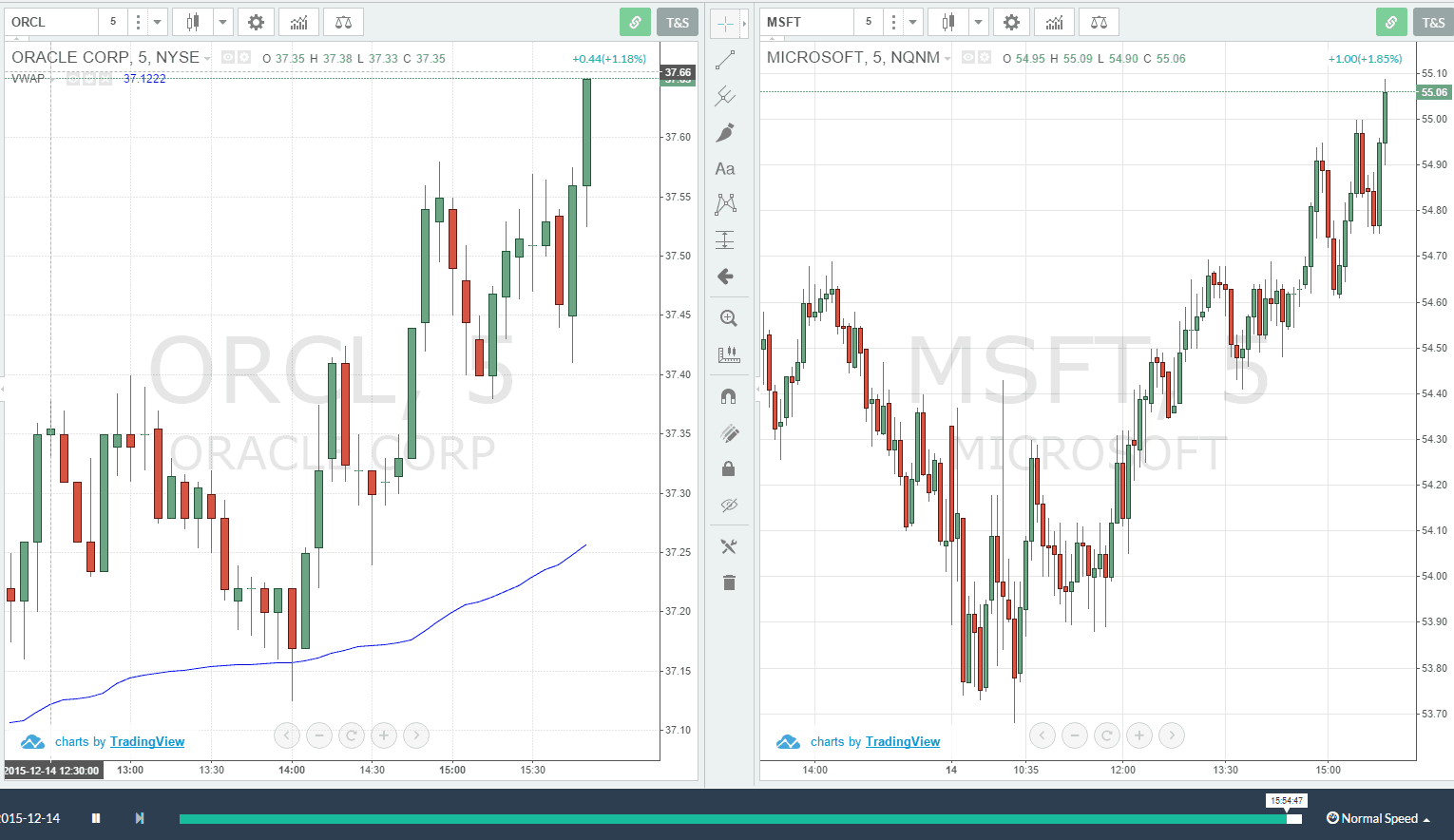Select the XABCD pattern tool
The height and width of the screenshot is (840, 1454).
(x=725, y=203)
